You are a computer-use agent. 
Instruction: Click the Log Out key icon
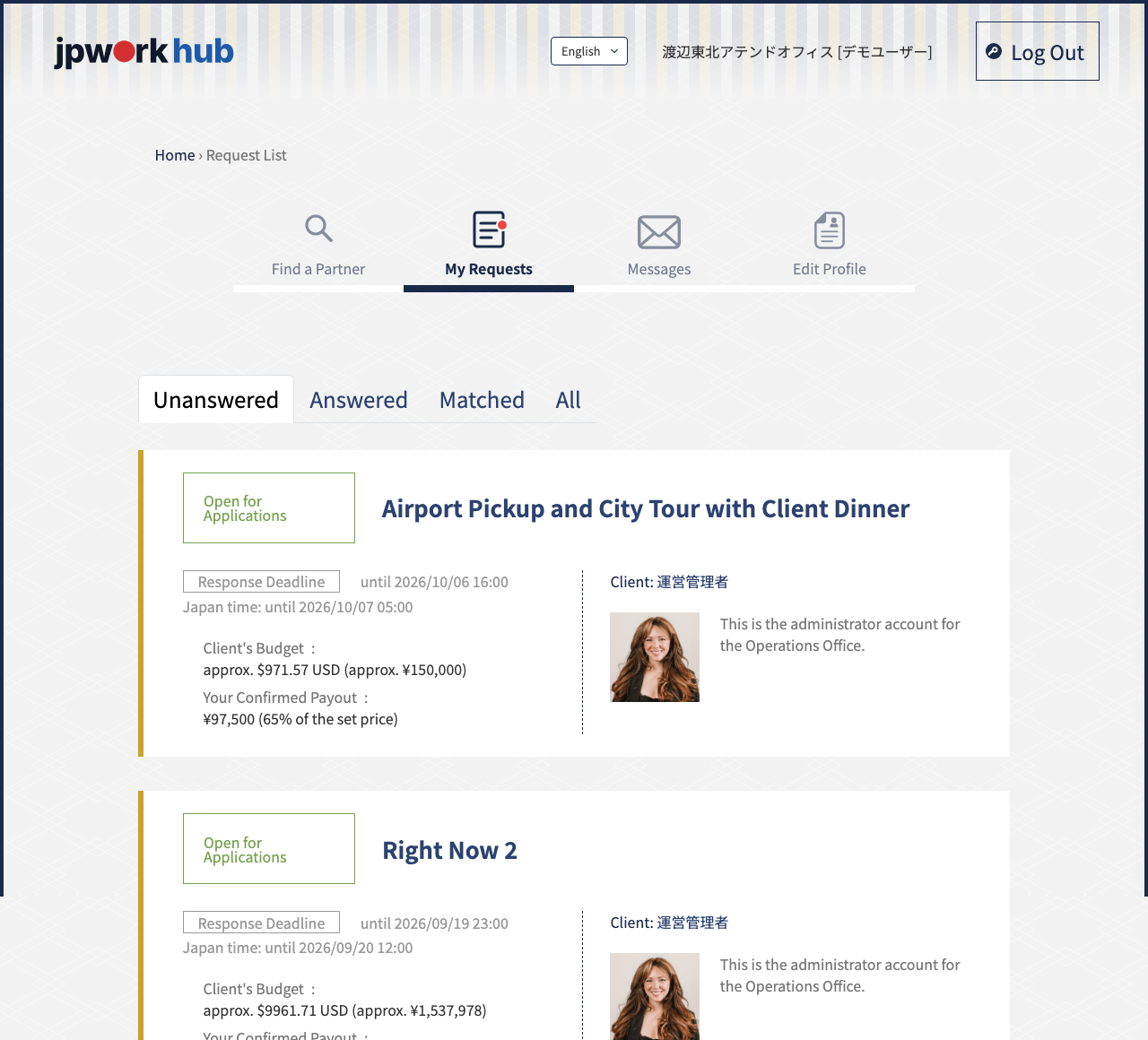[x=994, y=51]
